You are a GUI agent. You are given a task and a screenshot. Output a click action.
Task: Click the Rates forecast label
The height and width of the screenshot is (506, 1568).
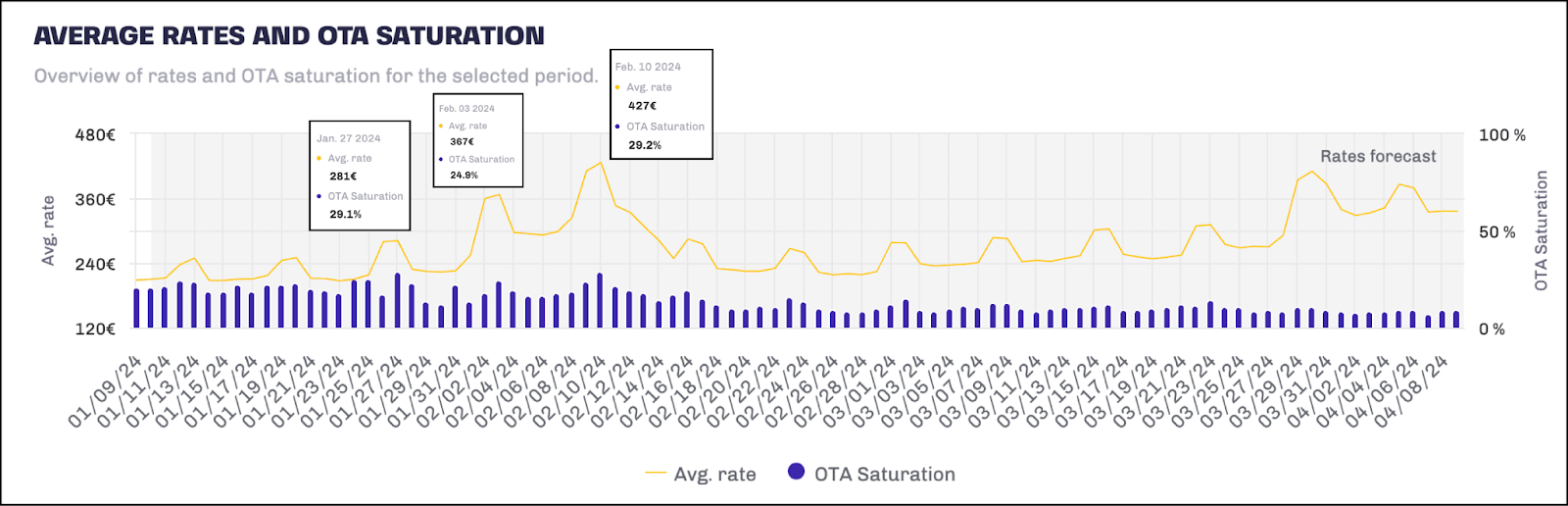click(x=1378, y=156)
